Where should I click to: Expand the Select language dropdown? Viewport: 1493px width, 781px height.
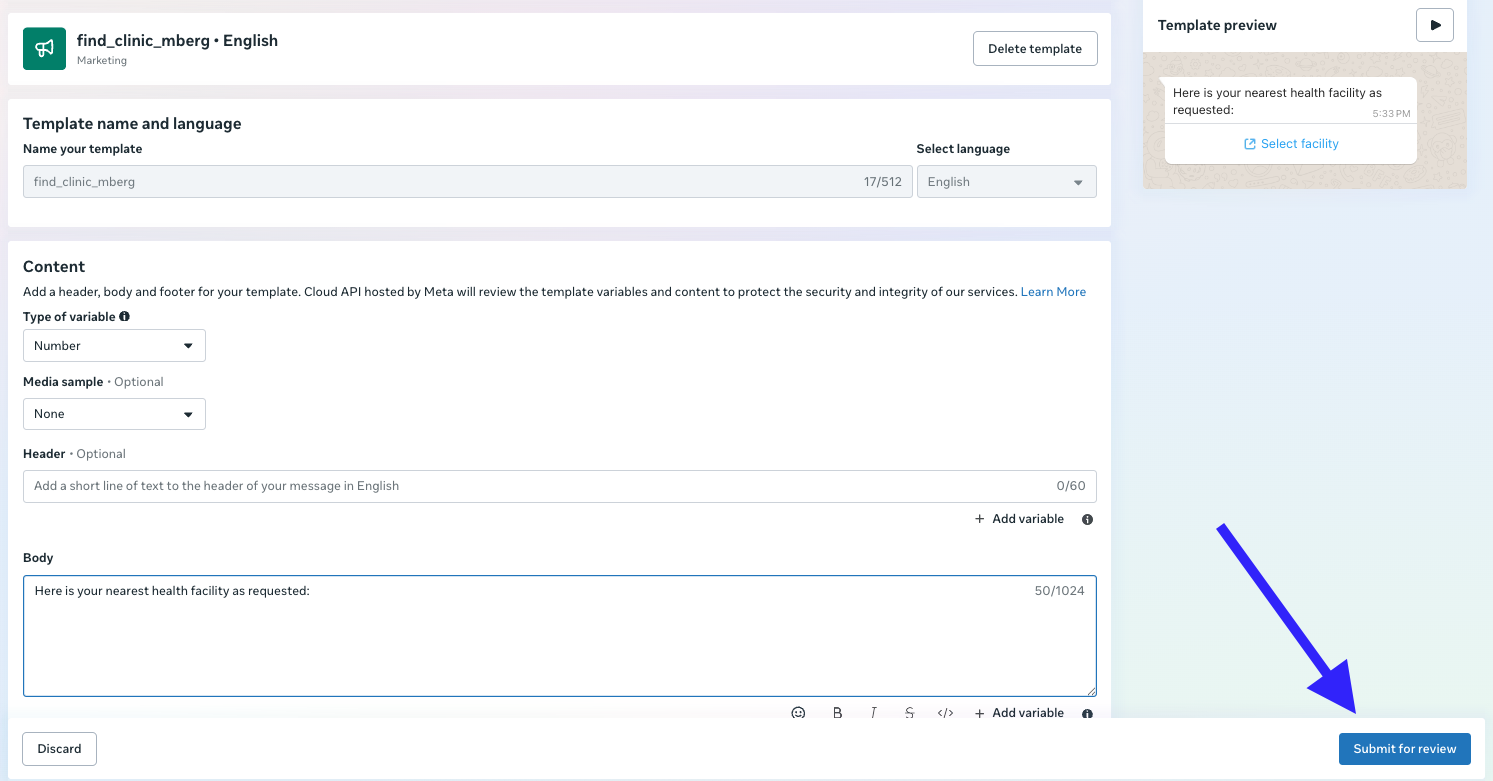[x=1006, y=182]
